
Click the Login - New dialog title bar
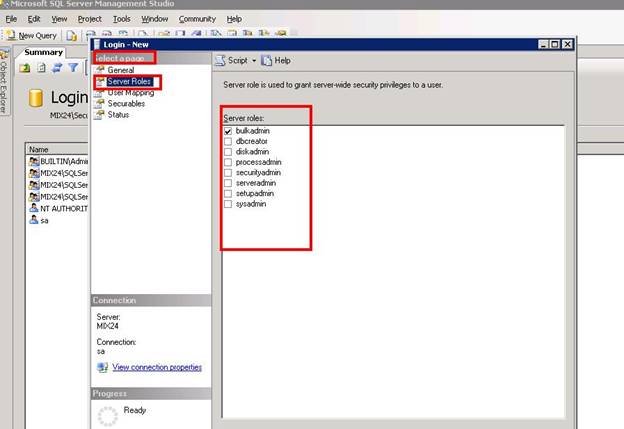(x=314, y=45)
